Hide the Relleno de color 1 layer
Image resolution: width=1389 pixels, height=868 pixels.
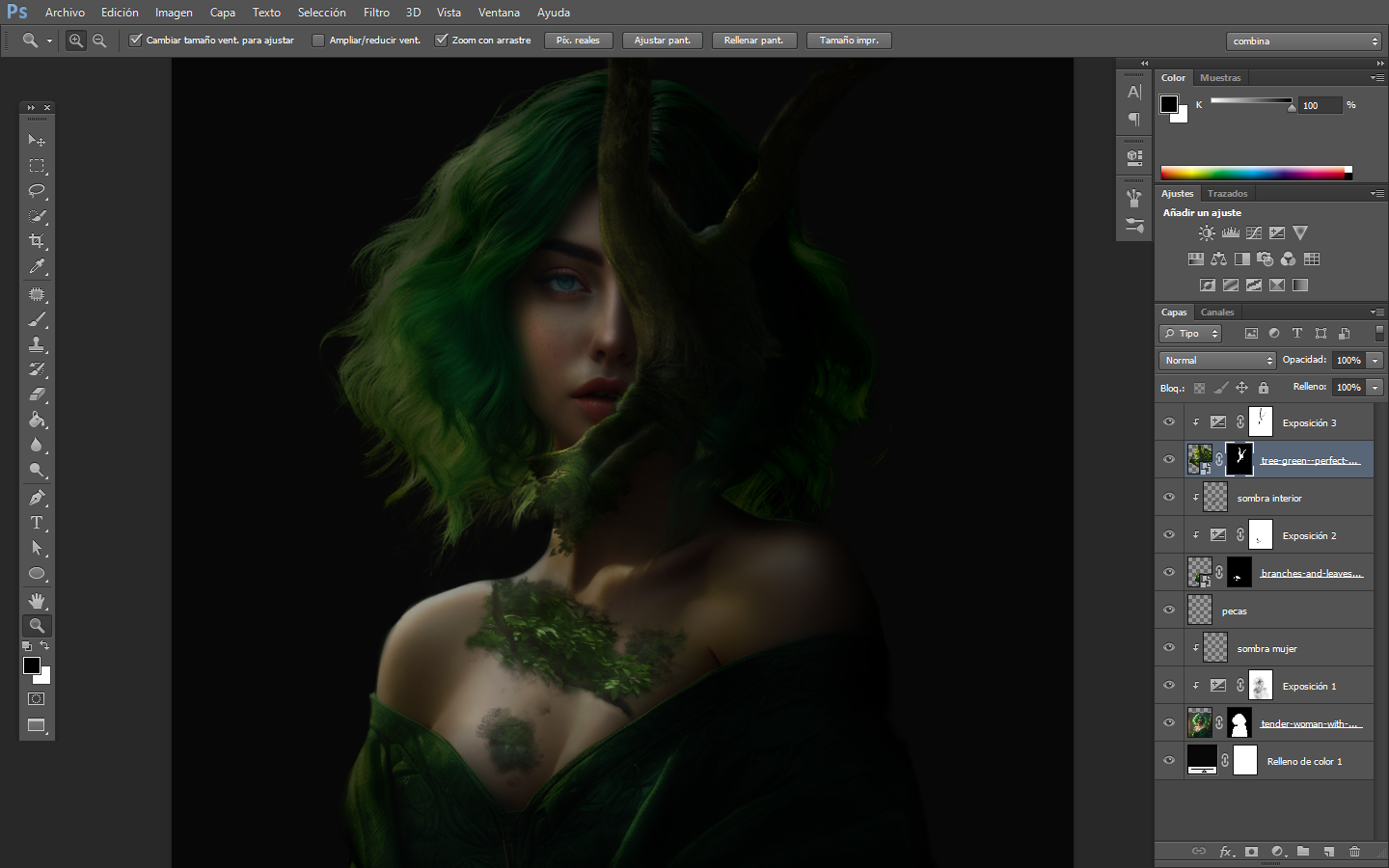tap(1169, 761)
